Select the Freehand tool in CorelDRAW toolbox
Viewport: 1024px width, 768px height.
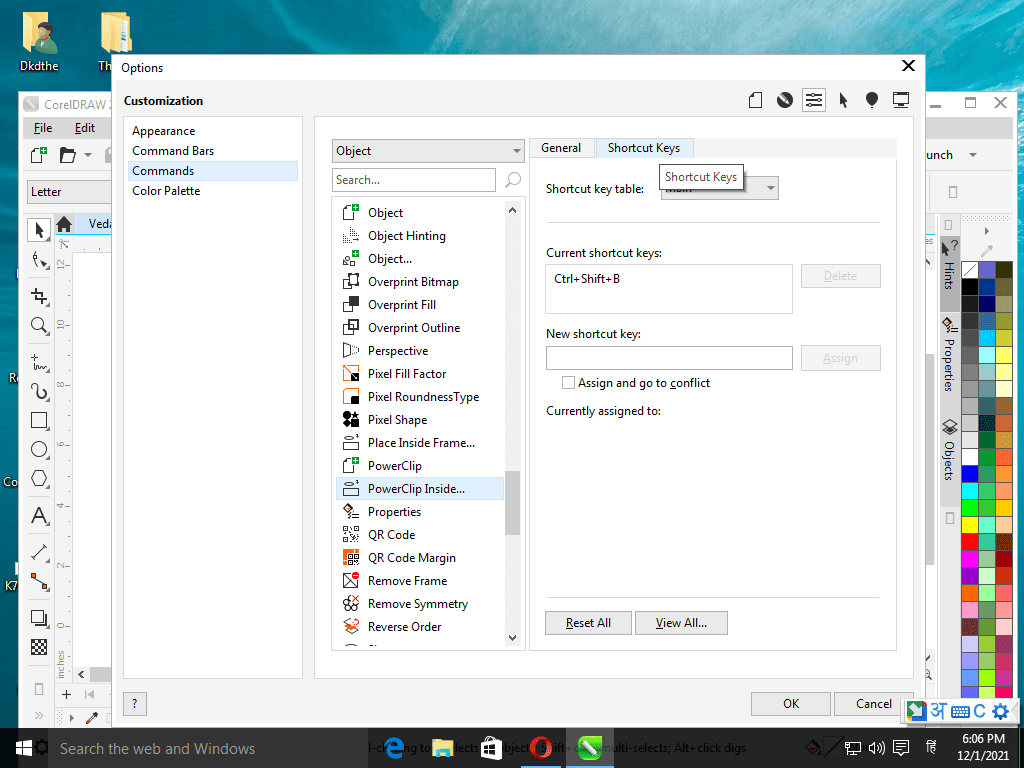point(39,361)
